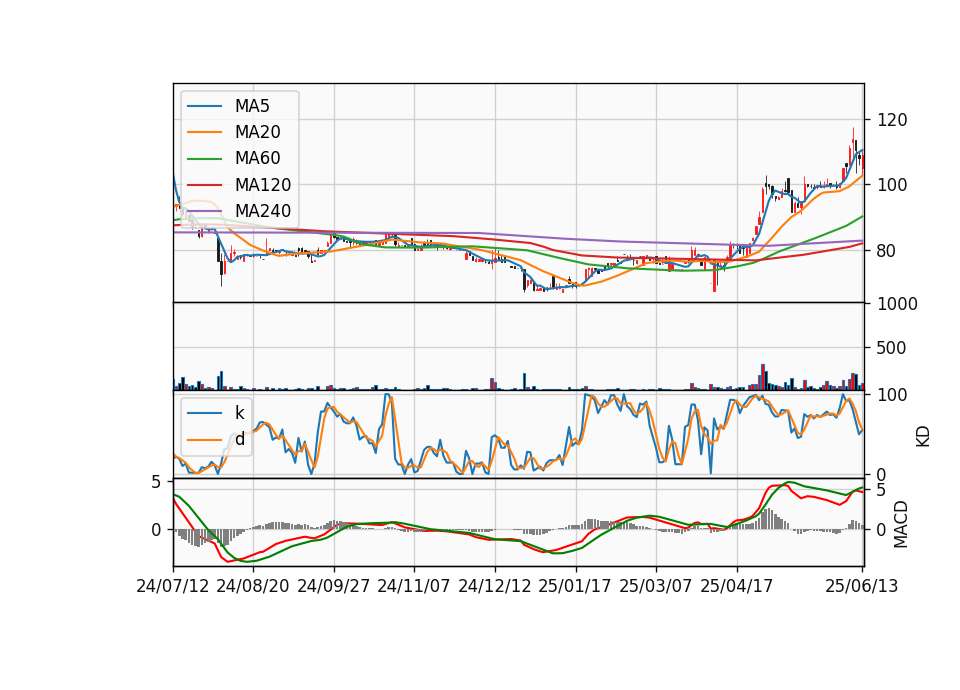Click the MACD axis title

point(901,524)
